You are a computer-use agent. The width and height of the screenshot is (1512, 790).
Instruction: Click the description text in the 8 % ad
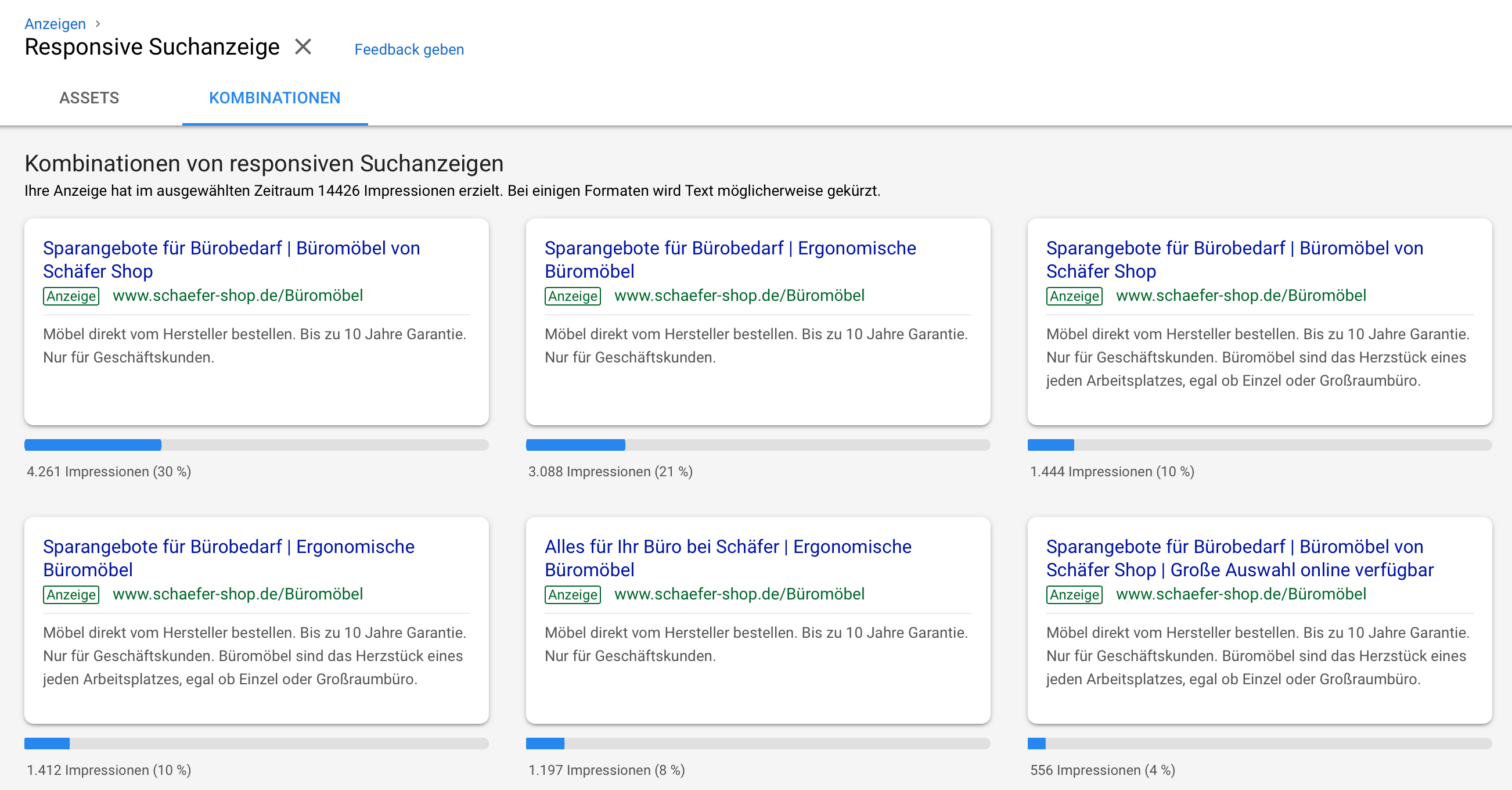(x=756, y=644)
